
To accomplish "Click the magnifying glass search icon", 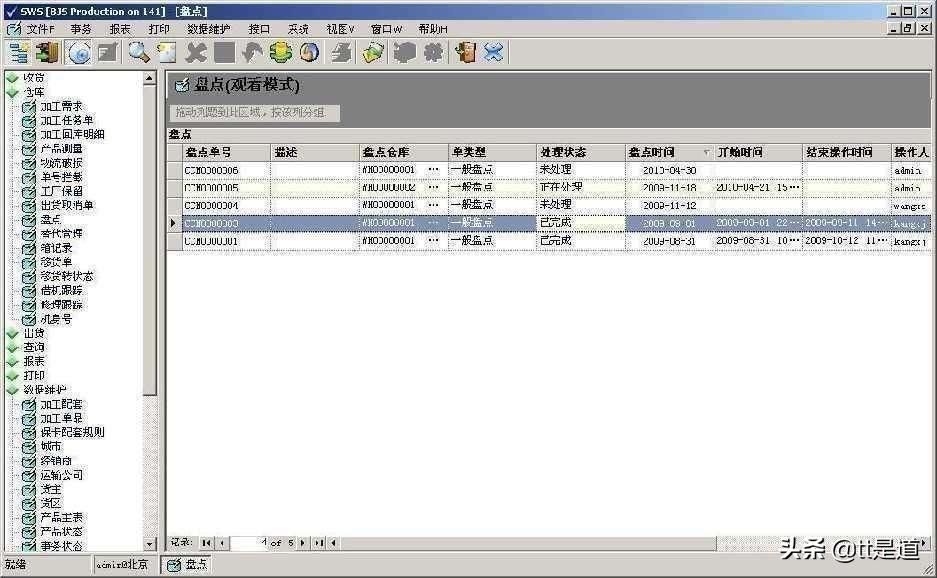I will pyautogui.click(x=139, y=53).
